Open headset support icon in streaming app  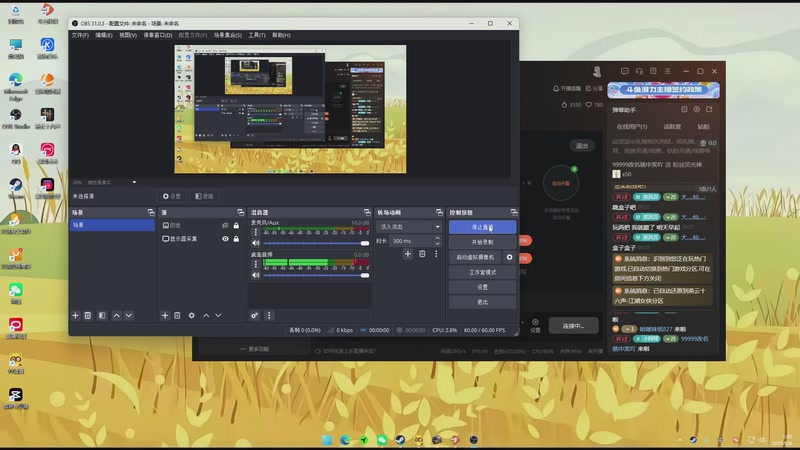coord(639,71)
